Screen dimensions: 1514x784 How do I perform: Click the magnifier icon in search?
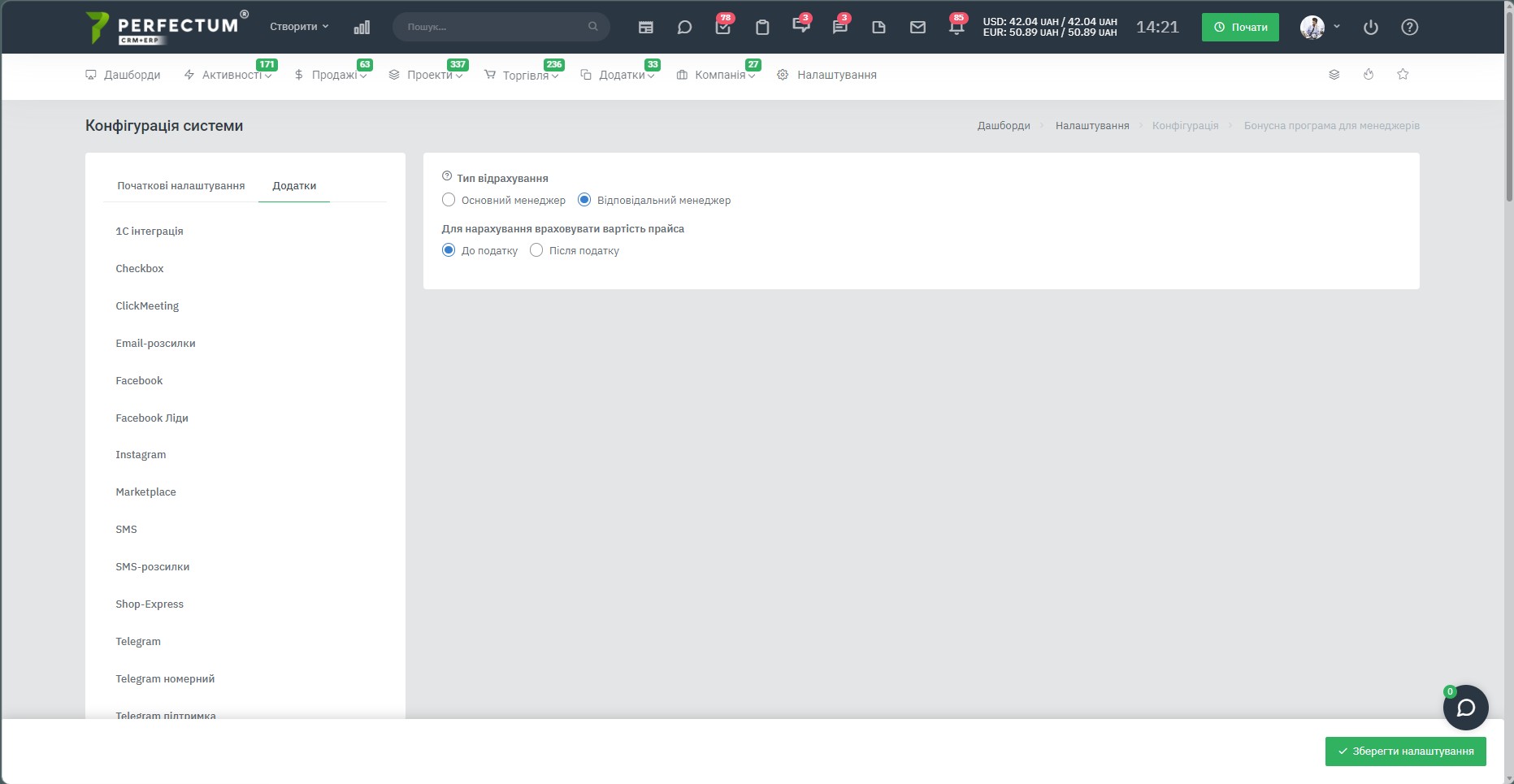tap(593, 27)
